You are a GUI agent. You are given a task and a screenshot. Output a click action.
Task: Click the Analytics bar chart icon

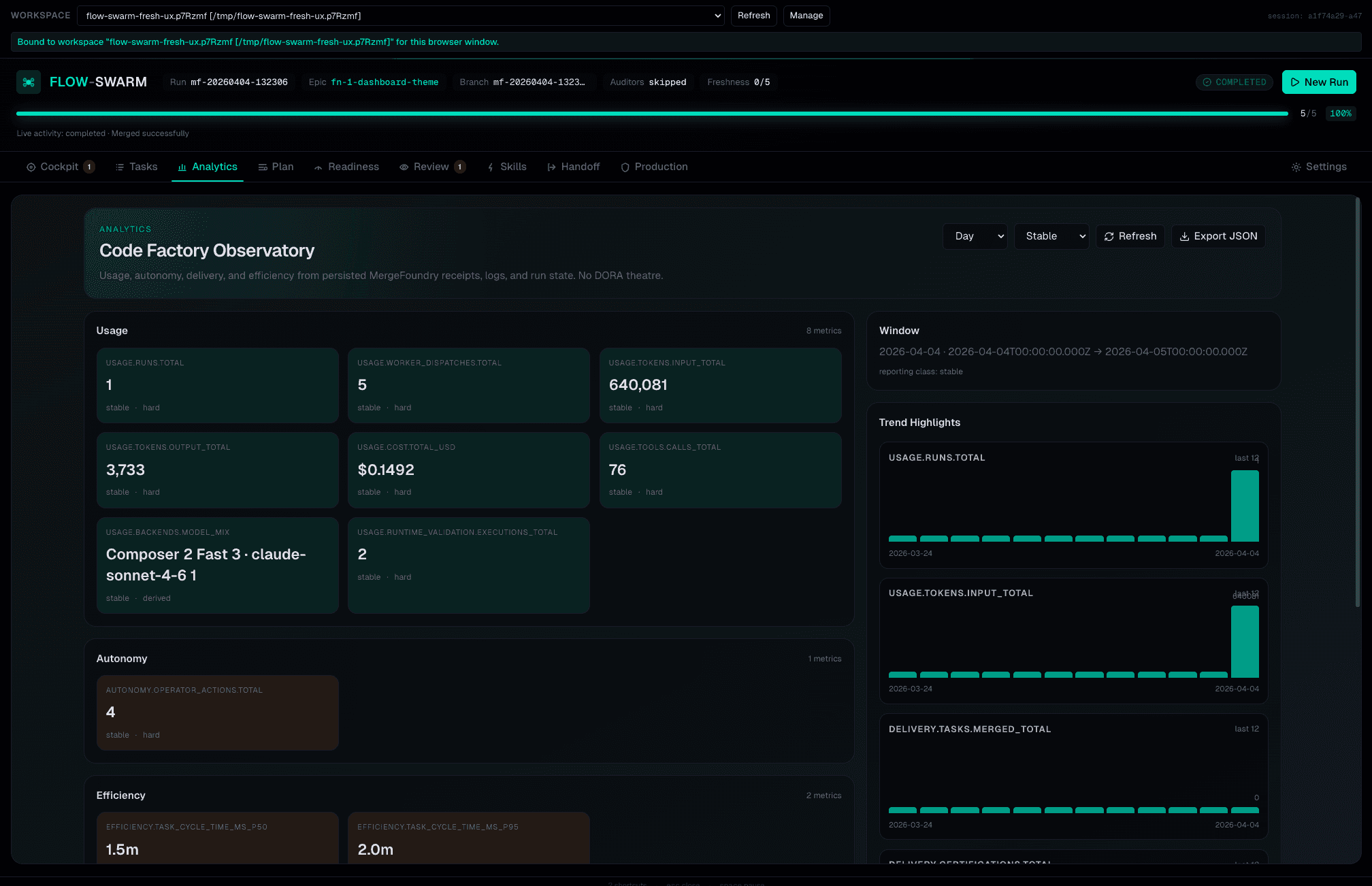(182, 167)
